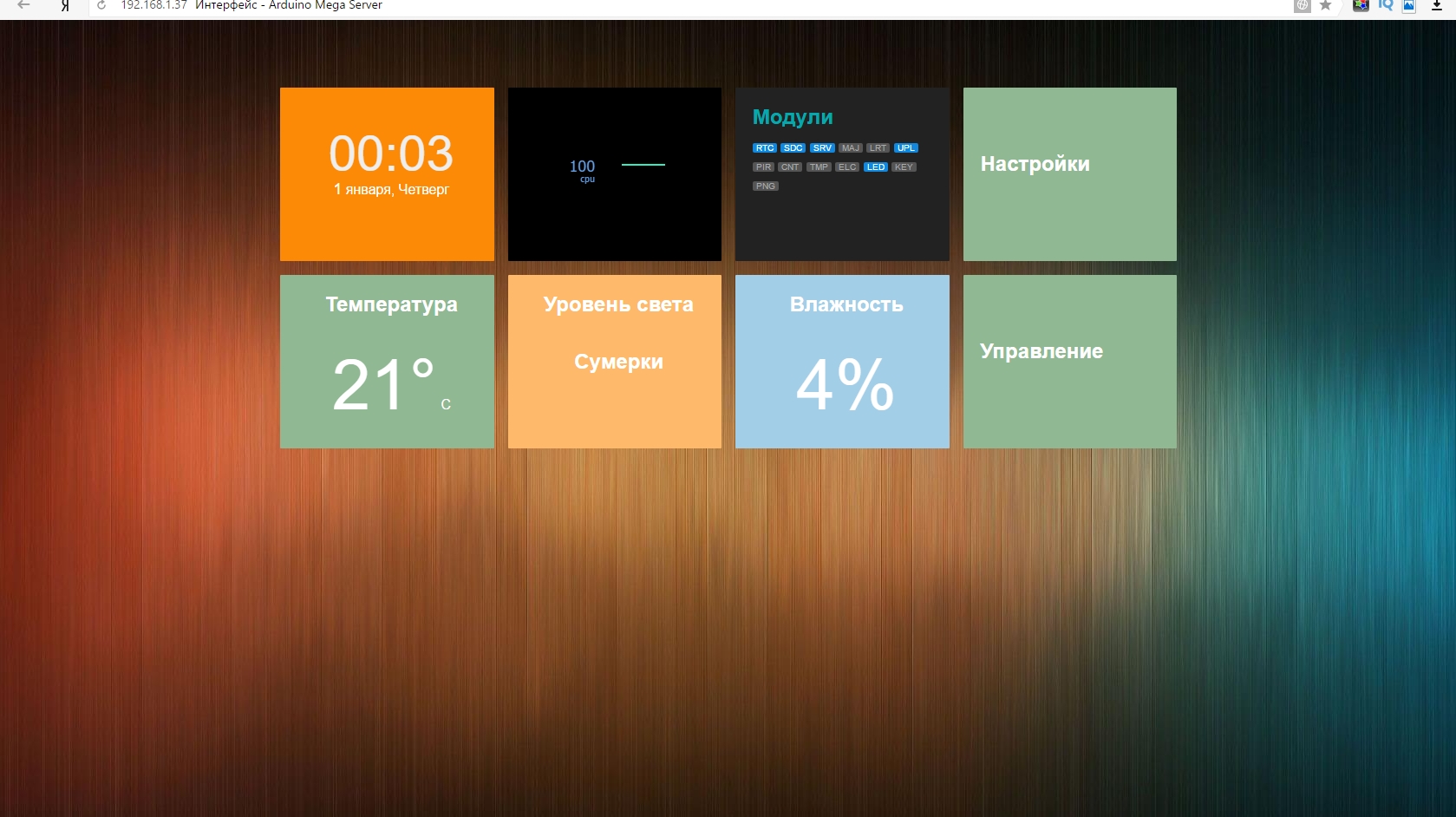Bookmark this page with the star icon
Viewport: 1456px width, 817px height.
[1325, 5]
